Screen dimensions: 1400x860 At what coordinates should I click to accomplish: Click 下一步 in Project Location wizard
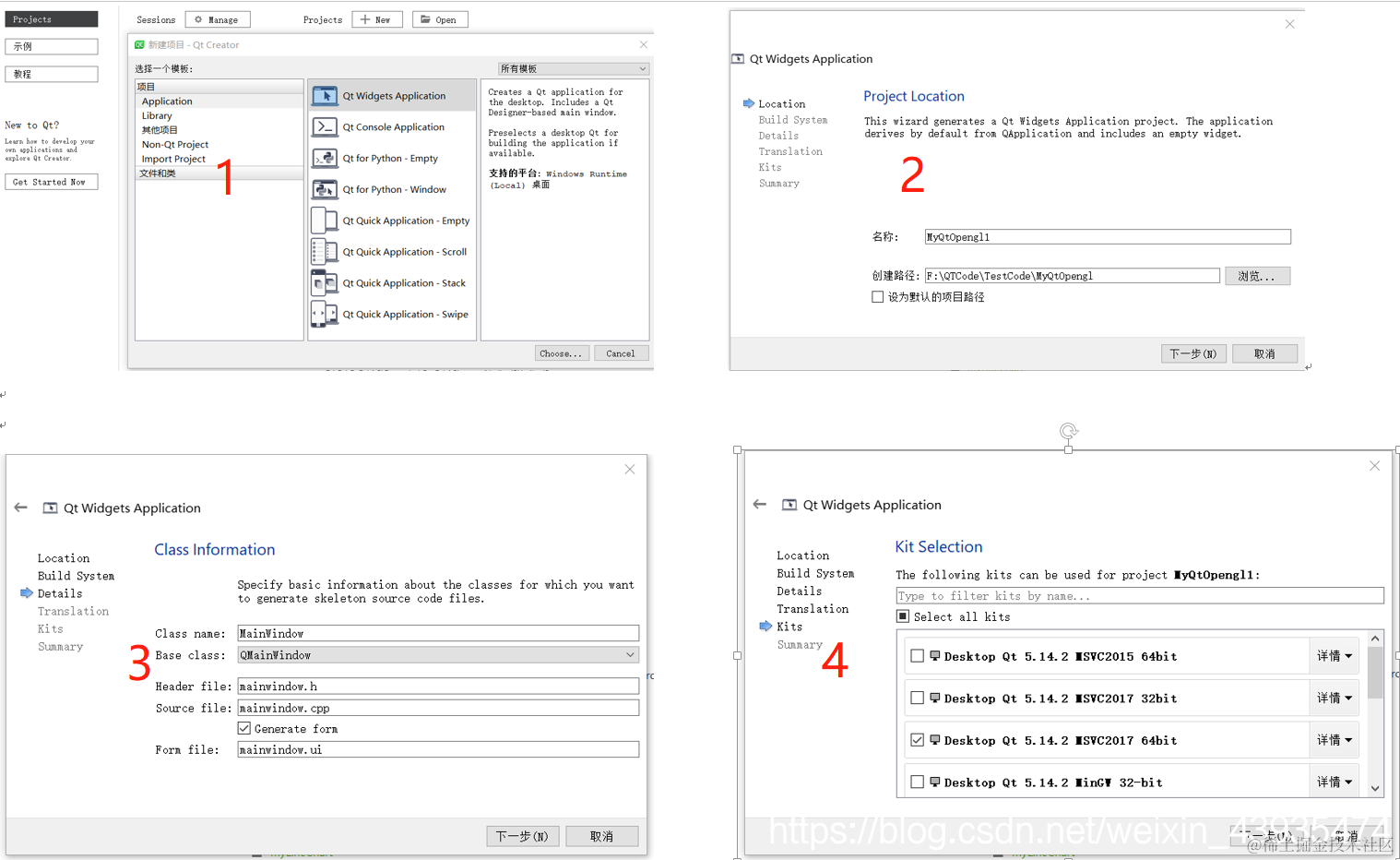1193,353
